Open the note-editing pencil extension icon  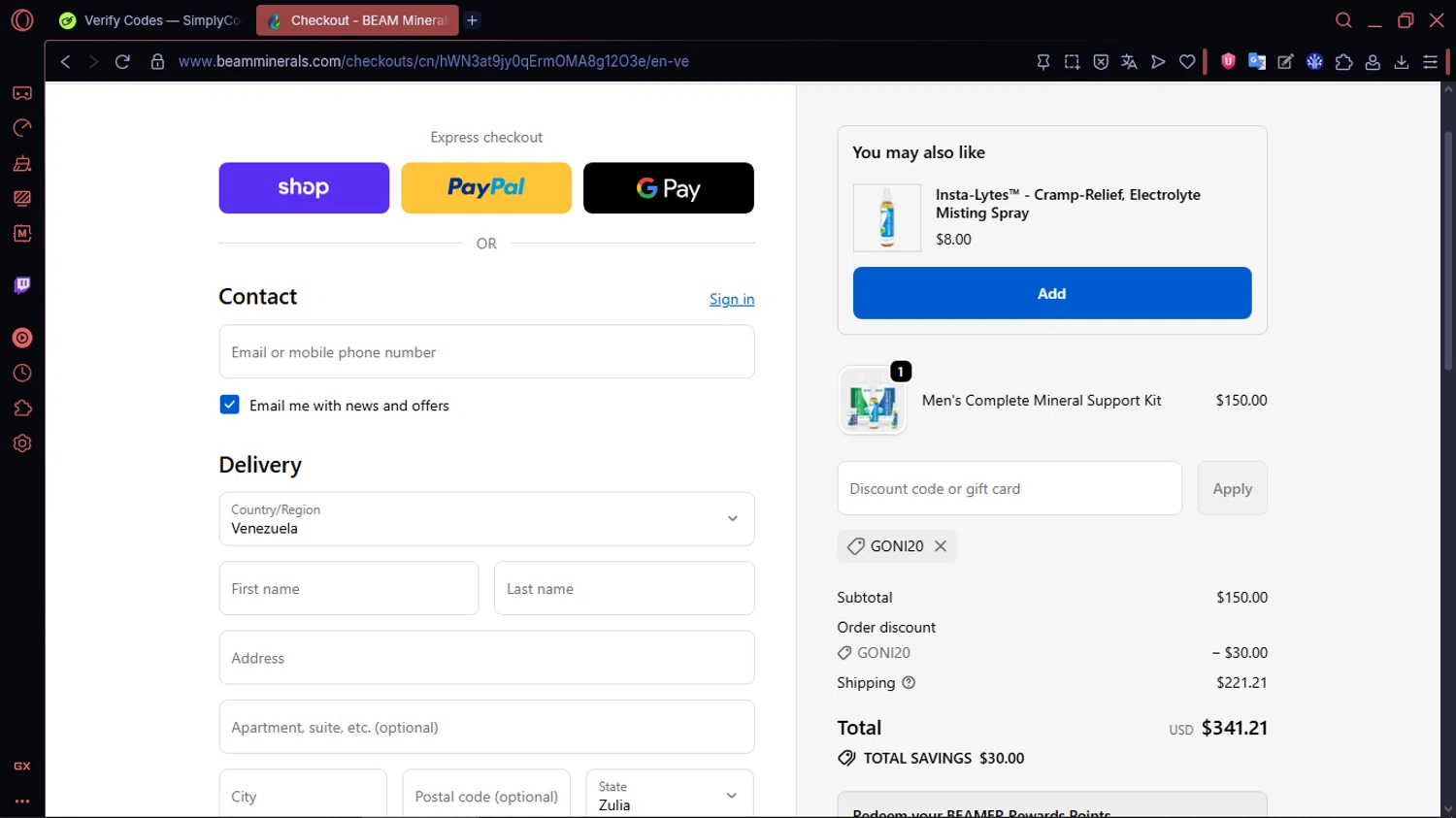pos(1286,61)
